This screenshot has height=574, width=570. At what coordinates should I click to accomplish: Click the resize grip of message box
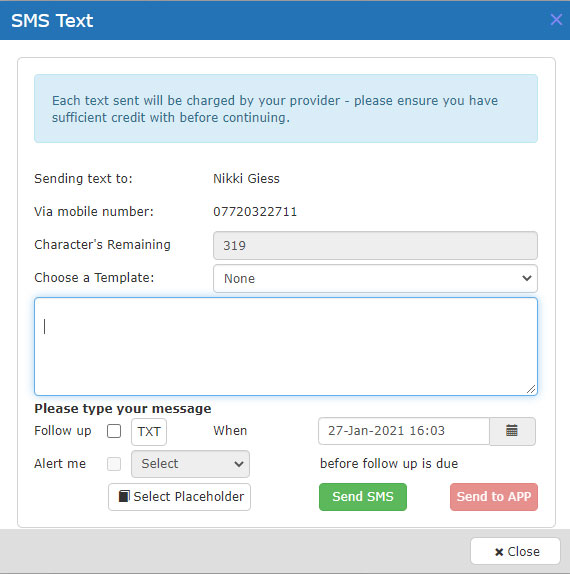tap(531, 389)
